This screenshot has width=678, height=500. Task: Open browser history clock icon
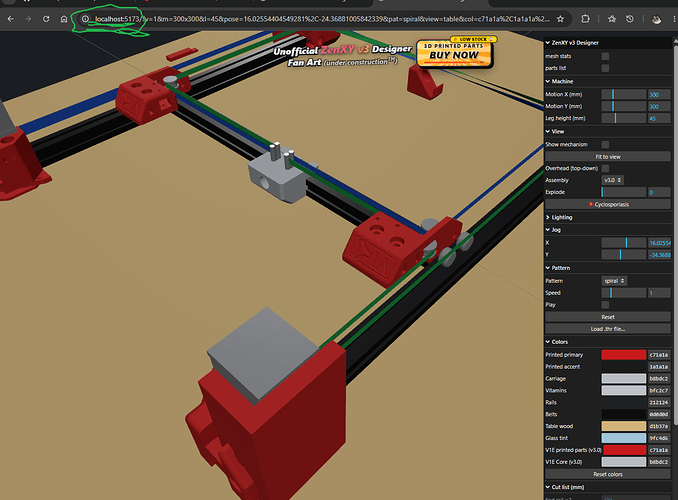pos(630,19)
